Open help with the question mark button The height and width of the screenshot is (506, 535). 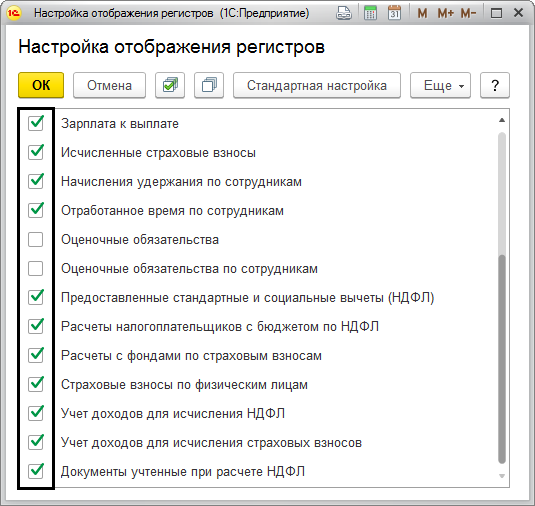tap(495, 85)
